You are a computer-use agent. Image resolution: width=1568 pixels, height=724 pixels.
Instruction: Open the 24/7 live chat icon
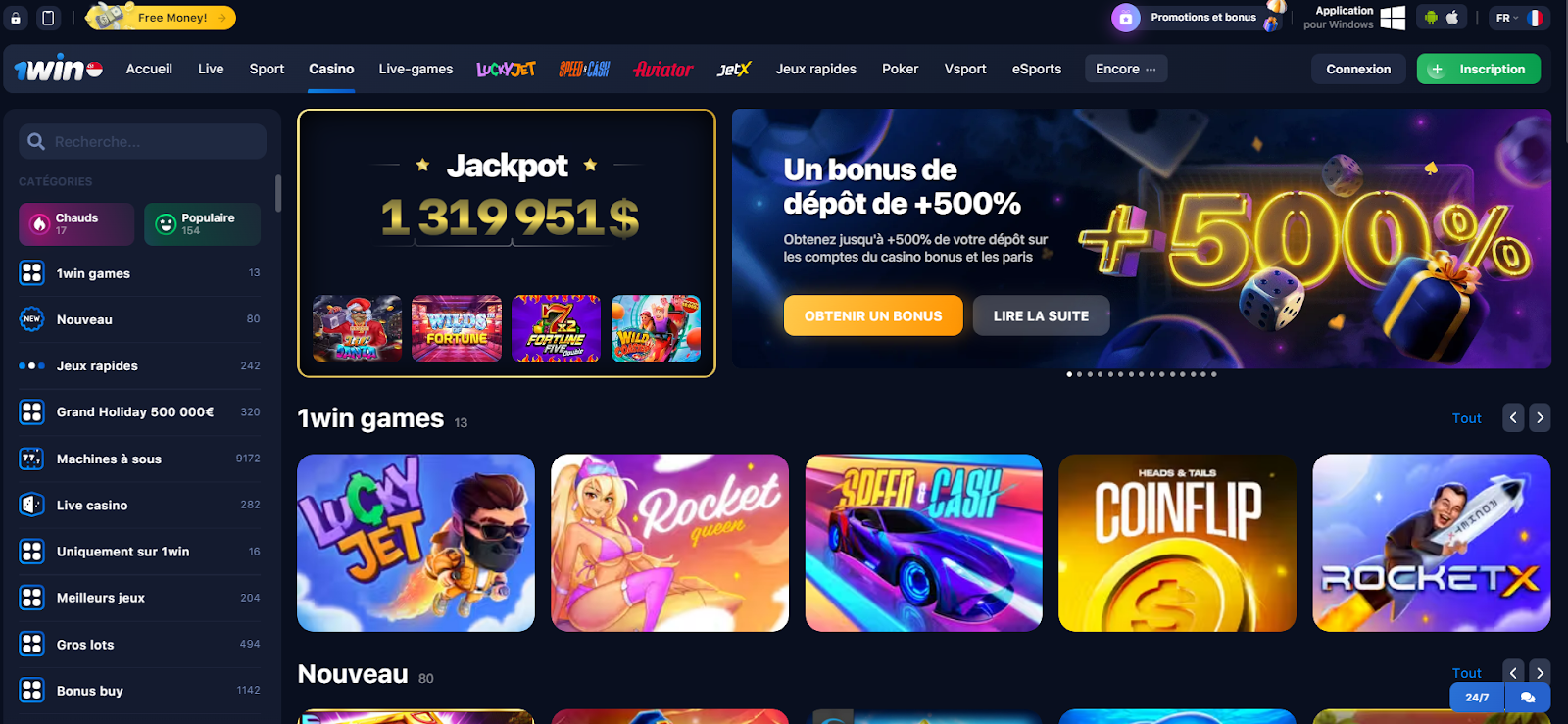coord(1527,698)
